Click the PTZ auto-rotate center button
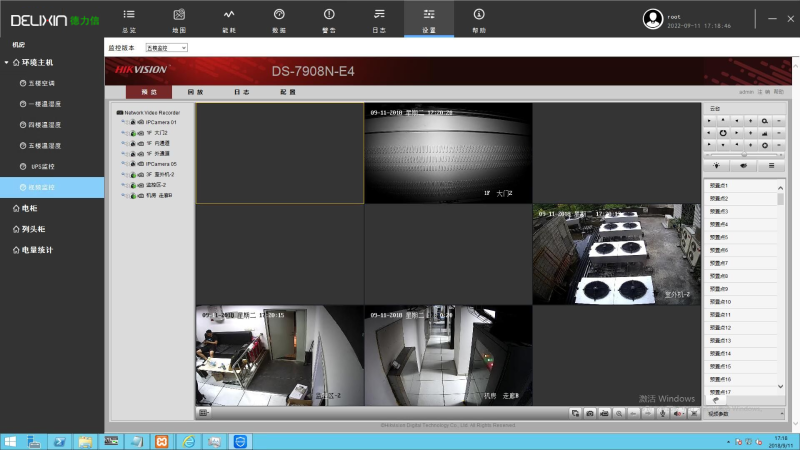Image resolution: width=800 pixels, height=450 pixels. click(x=722, y=132)
